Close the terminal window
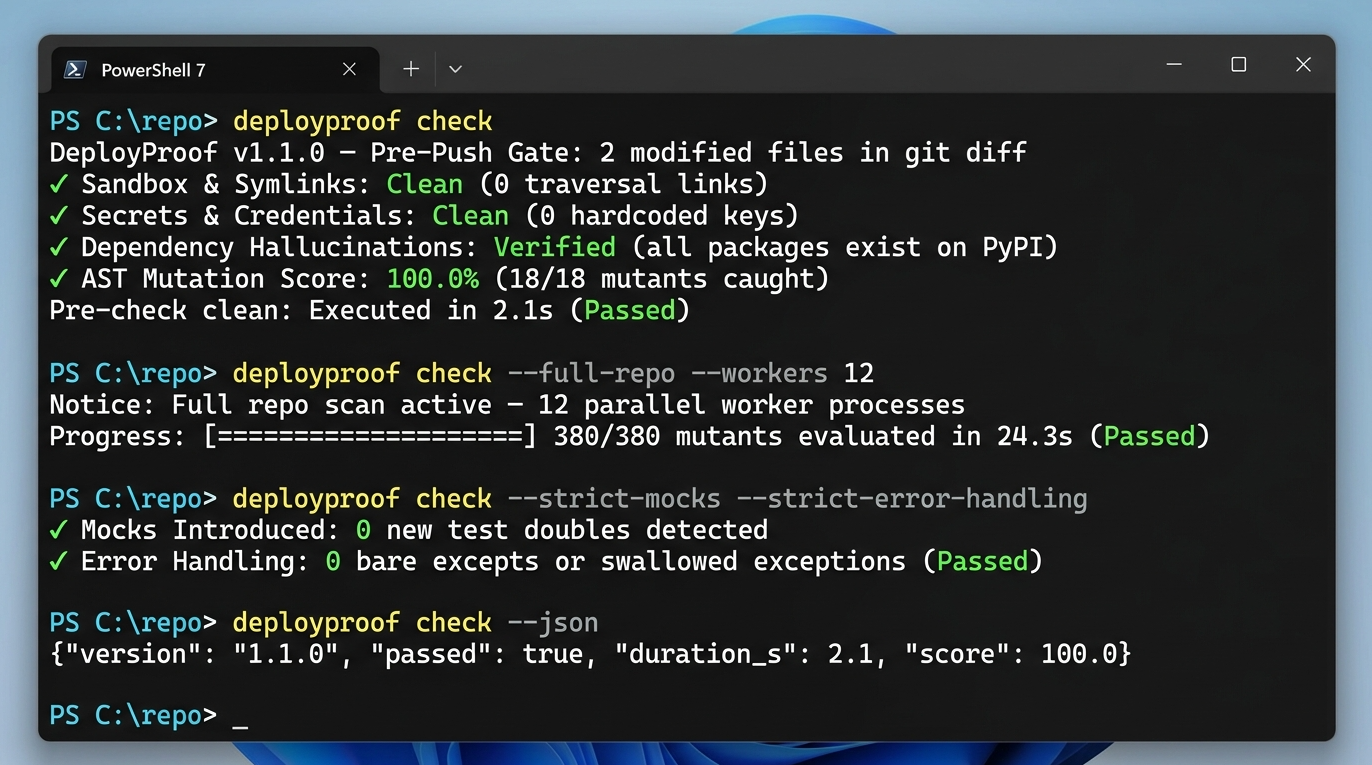 pos(1303,65)
